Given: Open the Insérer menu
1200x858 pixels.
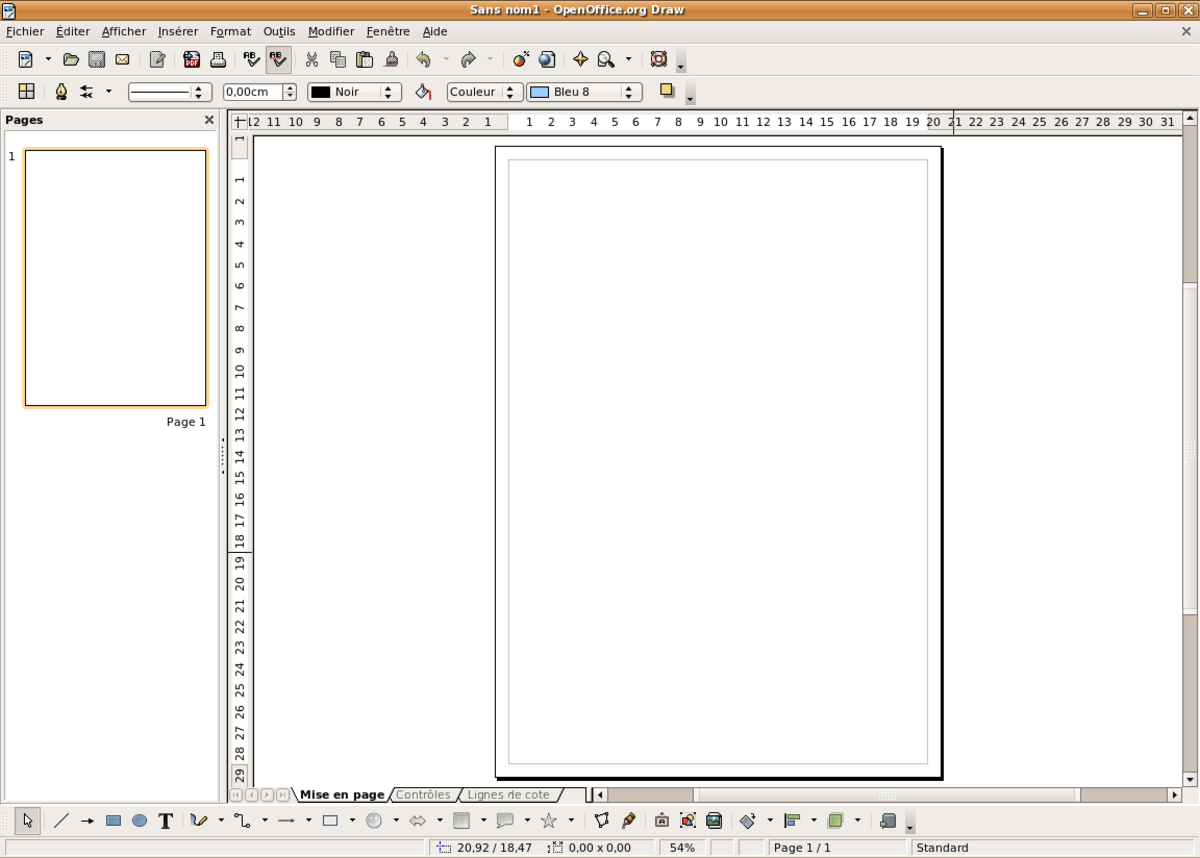Looking at the screenshot, I should (x=178, y=31).
